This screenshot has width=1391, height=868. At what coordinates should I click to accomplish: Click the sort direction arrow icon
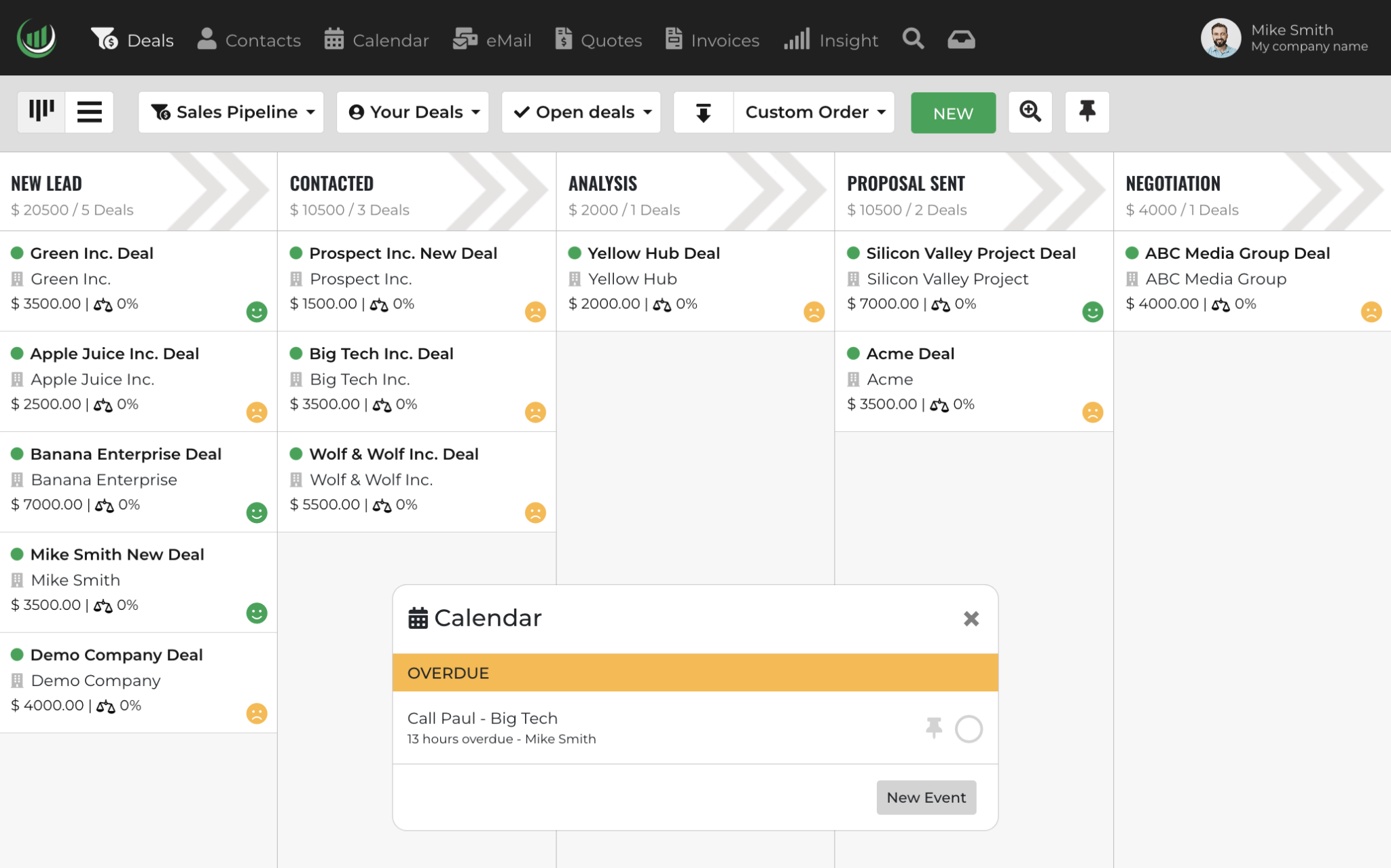703,112
